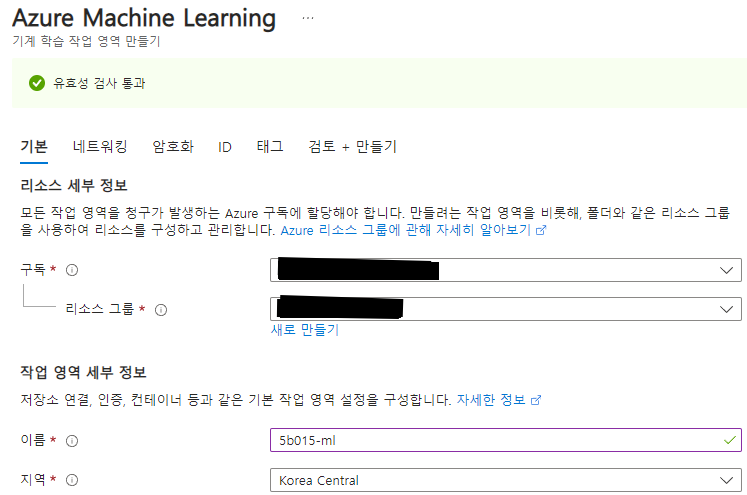This screenshot has height=495, width=747.
Task: Click external link icon after 자세한 정보
Action: [536, 400]
